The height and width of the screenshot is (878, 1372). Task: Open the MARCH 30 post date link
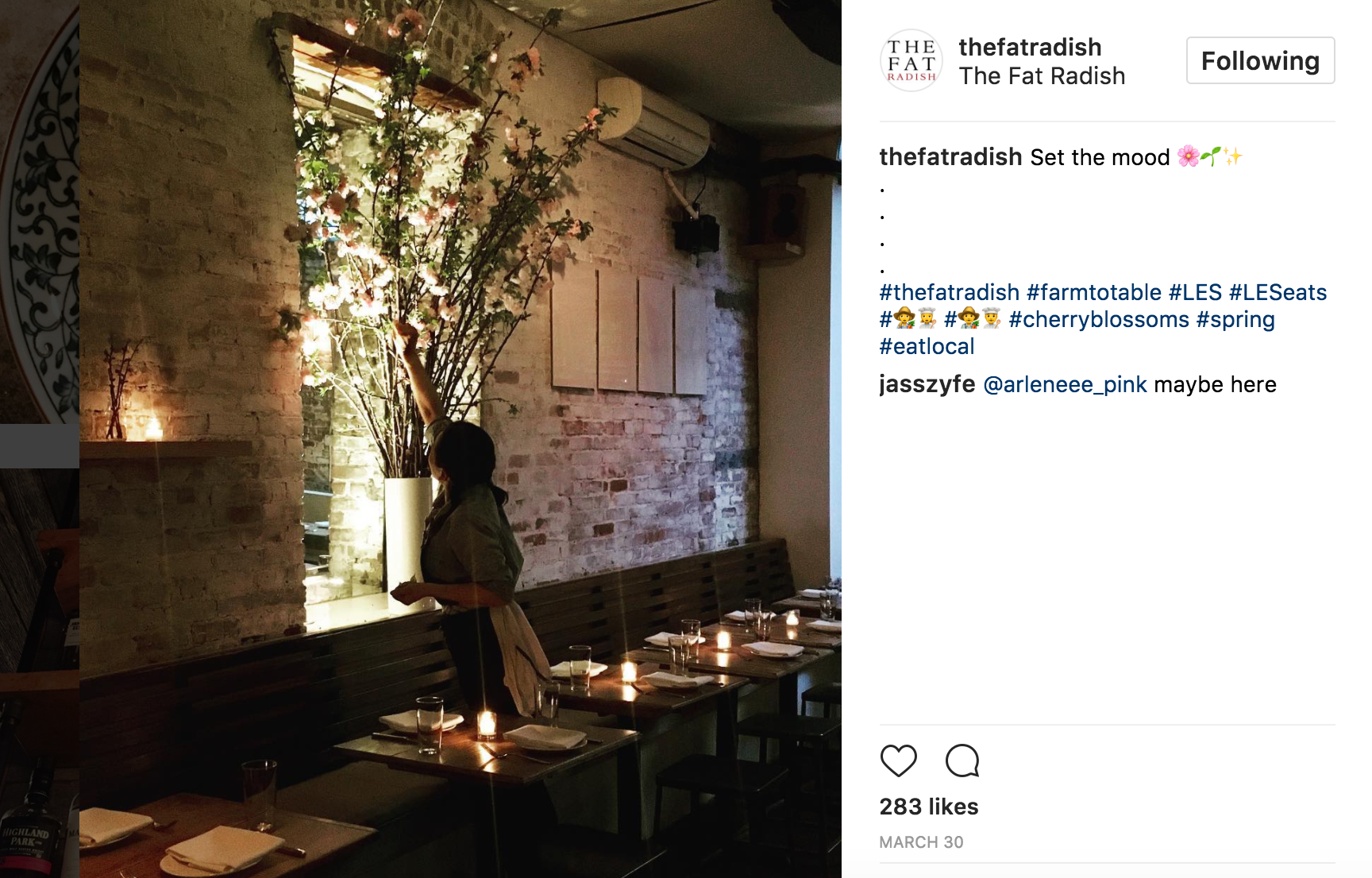pos(921,842)
